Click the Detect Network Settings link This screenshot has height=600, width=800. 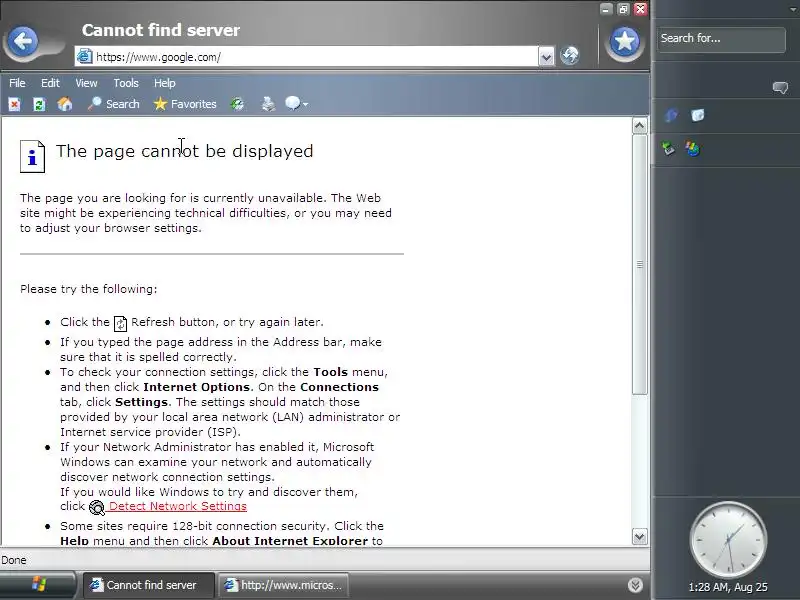click(x=178, y=506)
